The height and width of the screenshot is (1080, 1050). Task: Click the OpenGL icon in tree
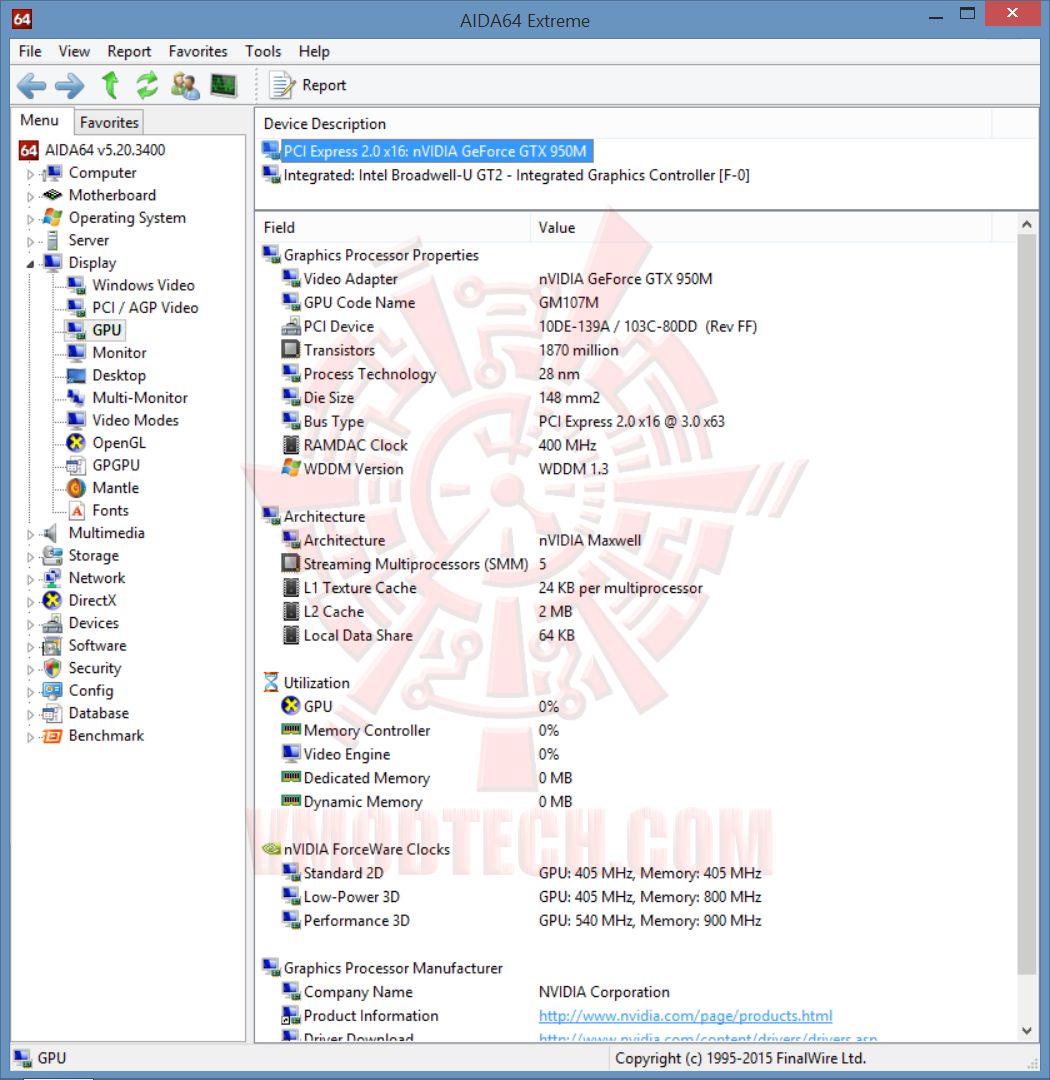click(76, 443)
